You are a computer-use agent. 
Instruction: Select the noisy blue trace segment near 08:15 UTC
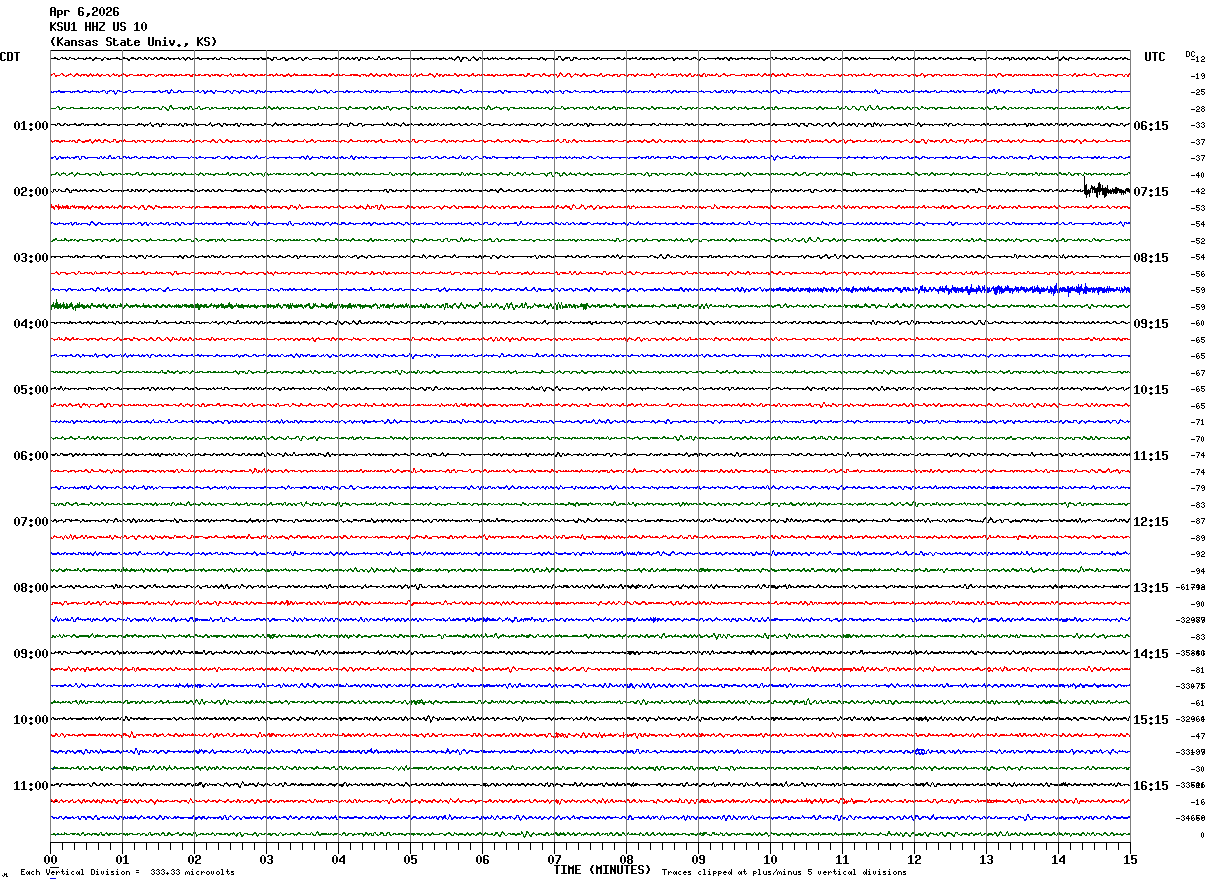point(1000,289)
